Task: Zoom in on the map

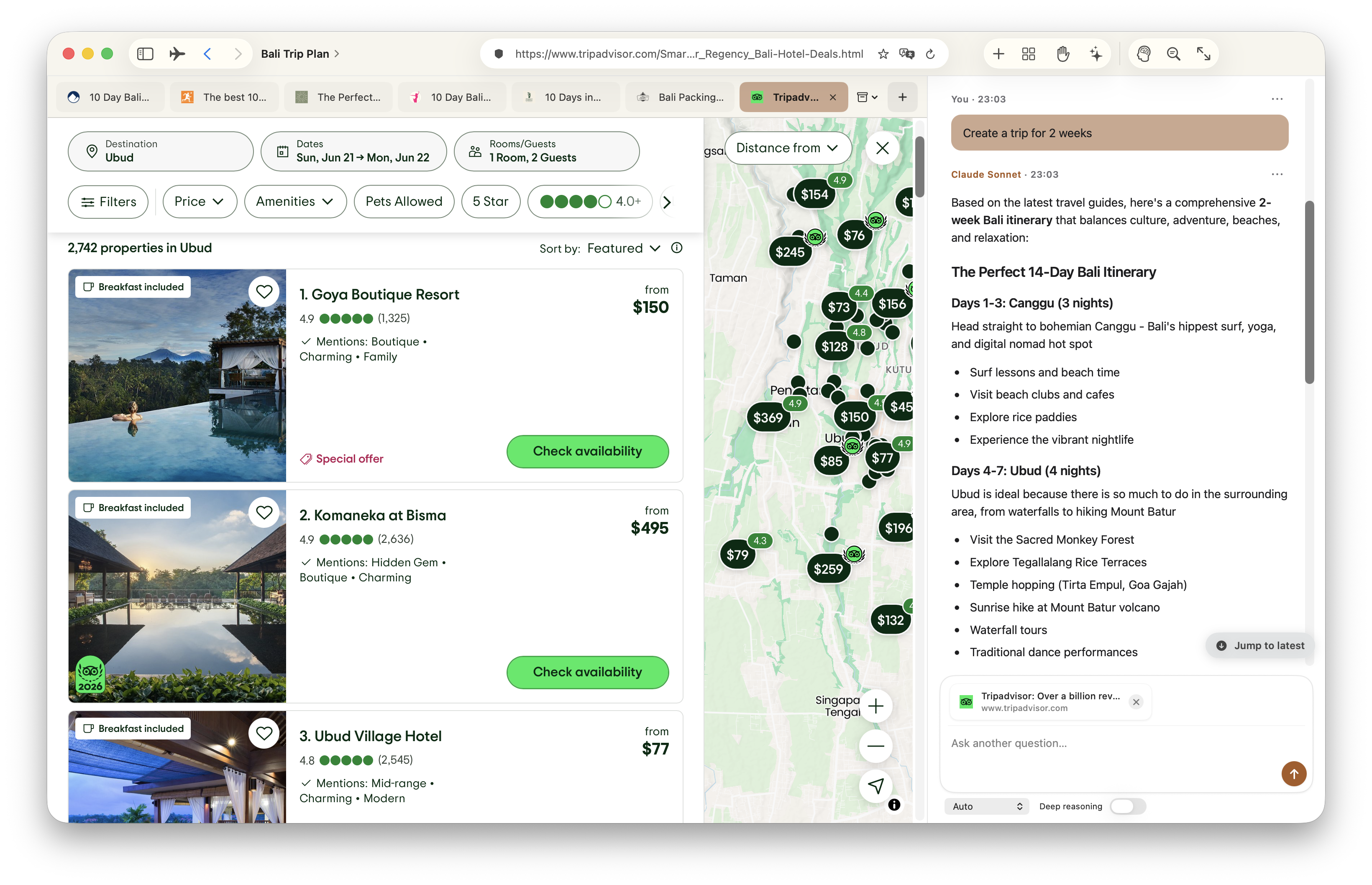Action: click(876, 706)
